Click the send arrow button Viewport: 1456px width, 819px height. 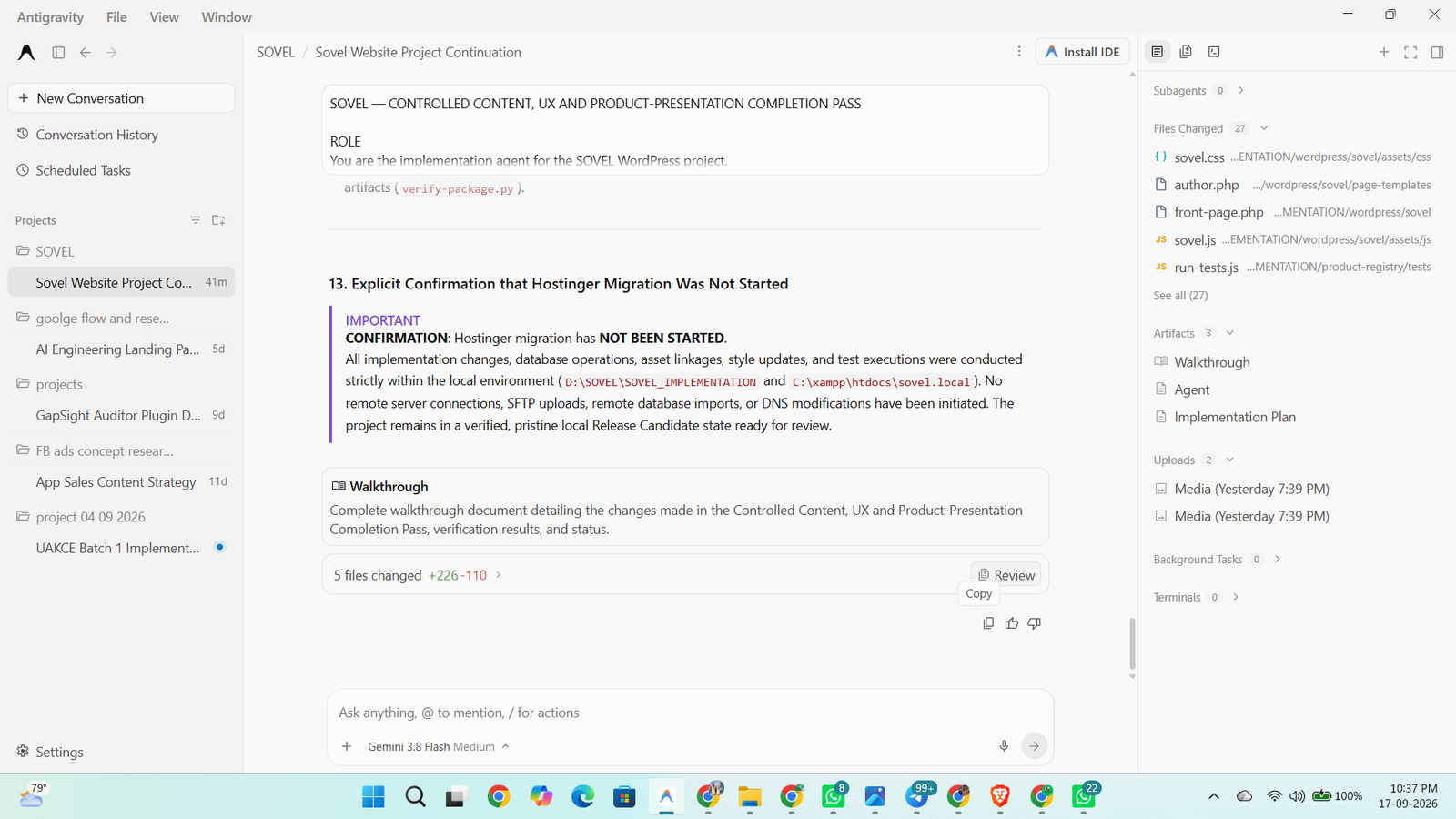click(1034, 746)
